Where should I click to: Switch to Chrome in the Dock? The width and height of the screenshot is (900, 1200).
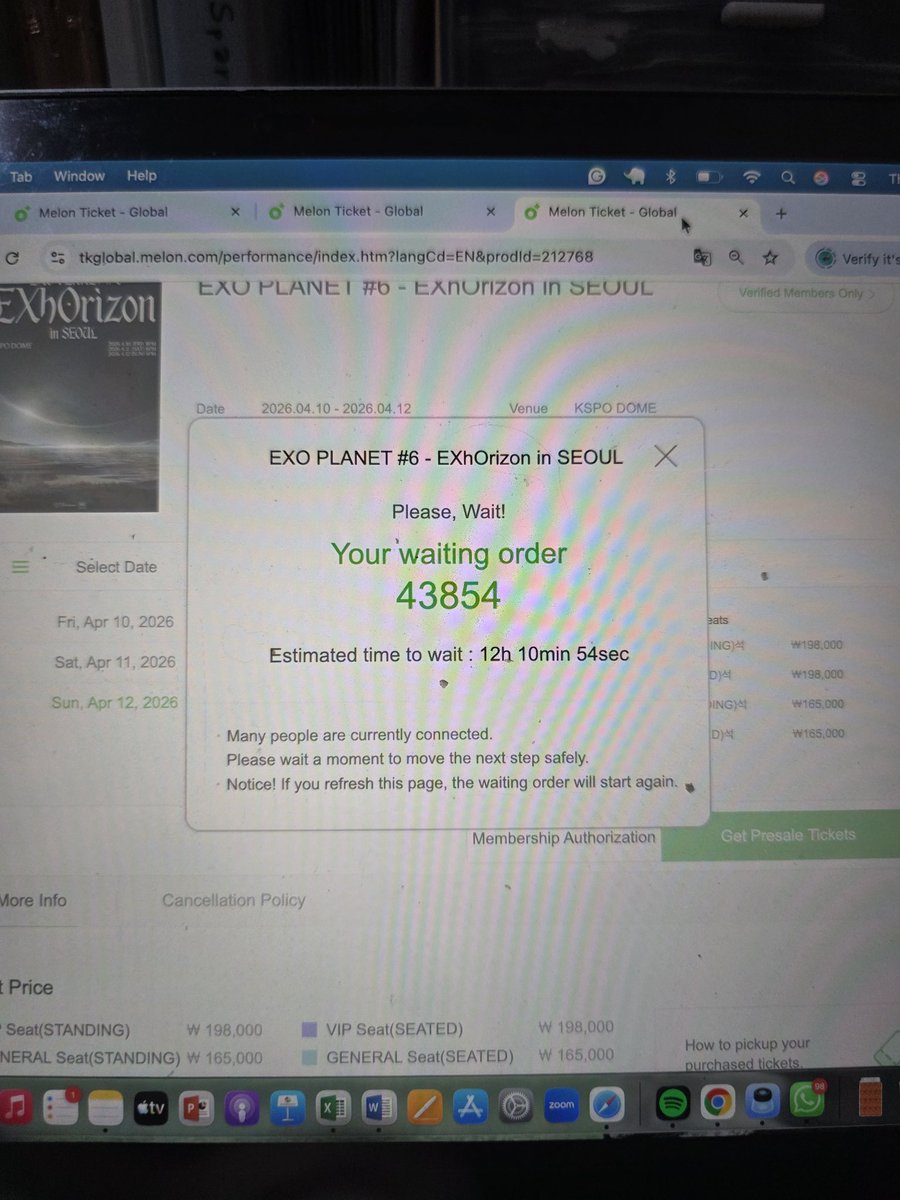pos(717,1102)
